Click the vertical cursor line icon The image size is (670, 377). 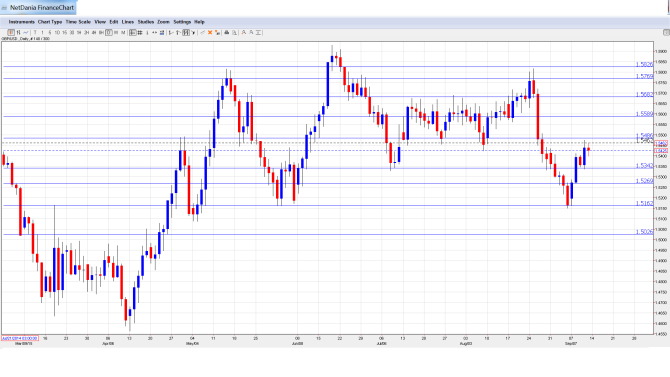point(147,32)
